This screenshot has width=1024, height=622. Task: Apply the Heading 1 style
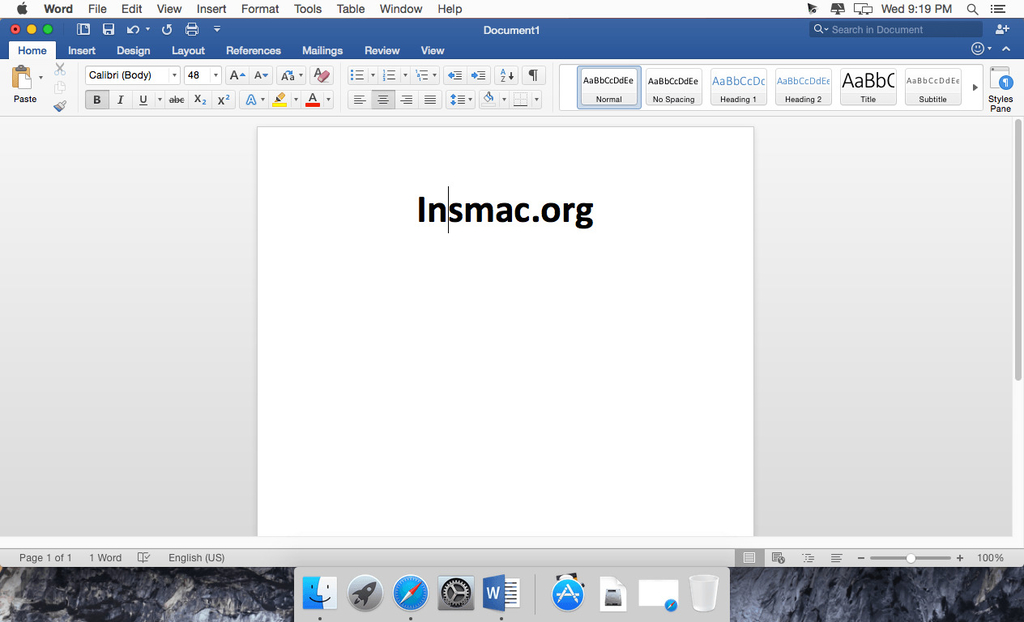738,87
